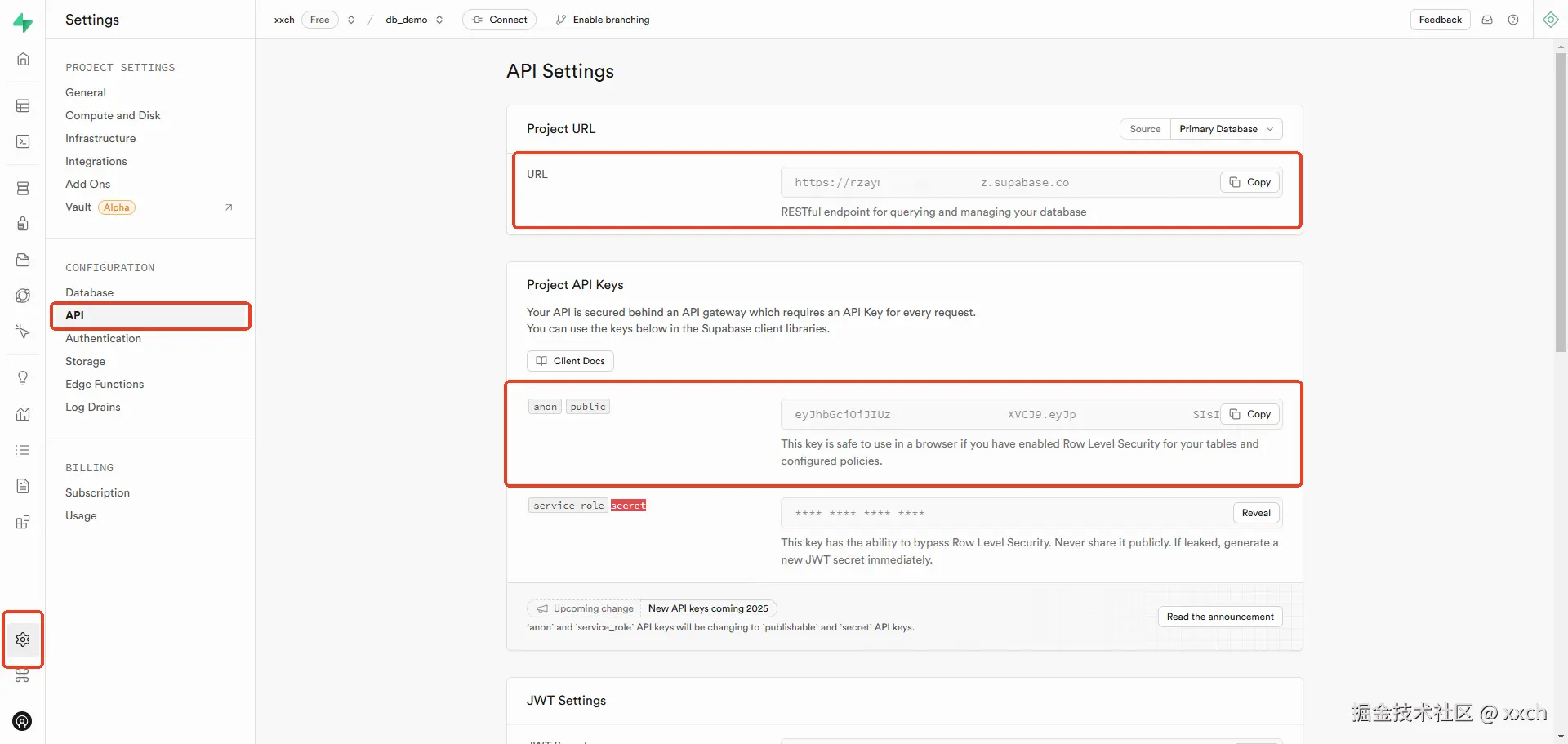
Task: Open the Storage icon in left rail
Action: pyautogui.click(x=23, y=260)
